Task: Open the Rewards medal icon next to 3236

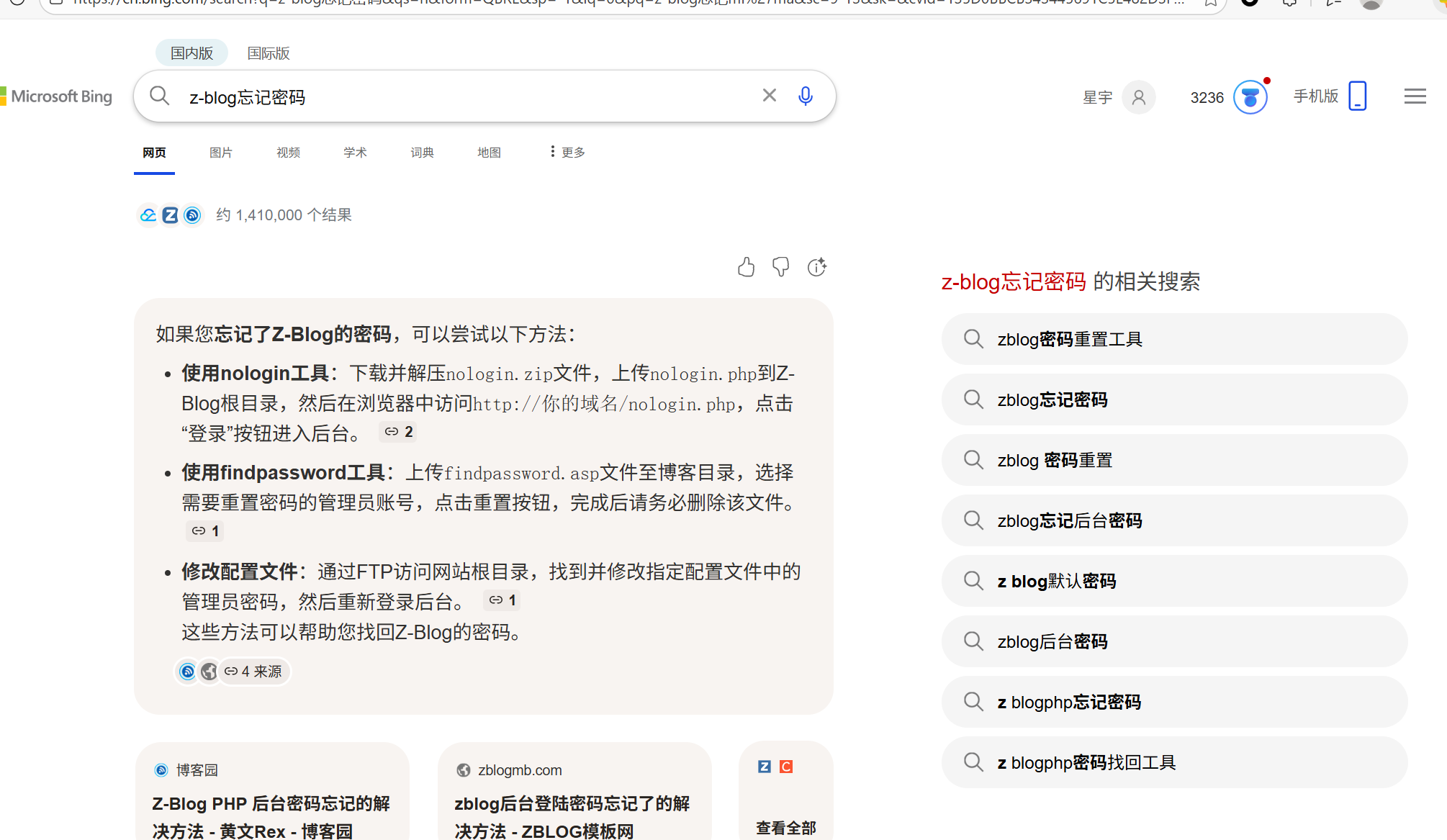Action: tap(1250, 97)
